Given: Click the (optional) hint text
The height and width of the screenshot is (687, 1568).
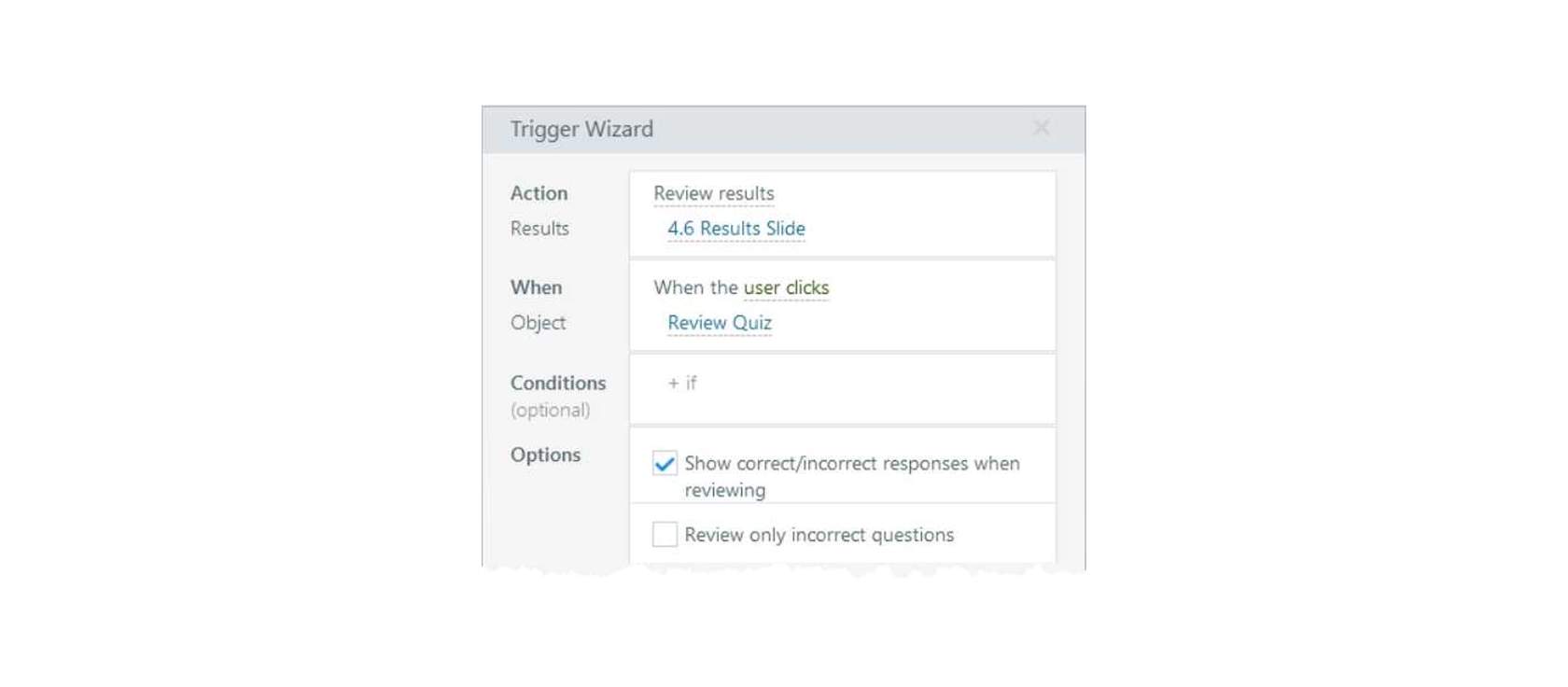Looking at the screenshot, I should tap(550, 411).
